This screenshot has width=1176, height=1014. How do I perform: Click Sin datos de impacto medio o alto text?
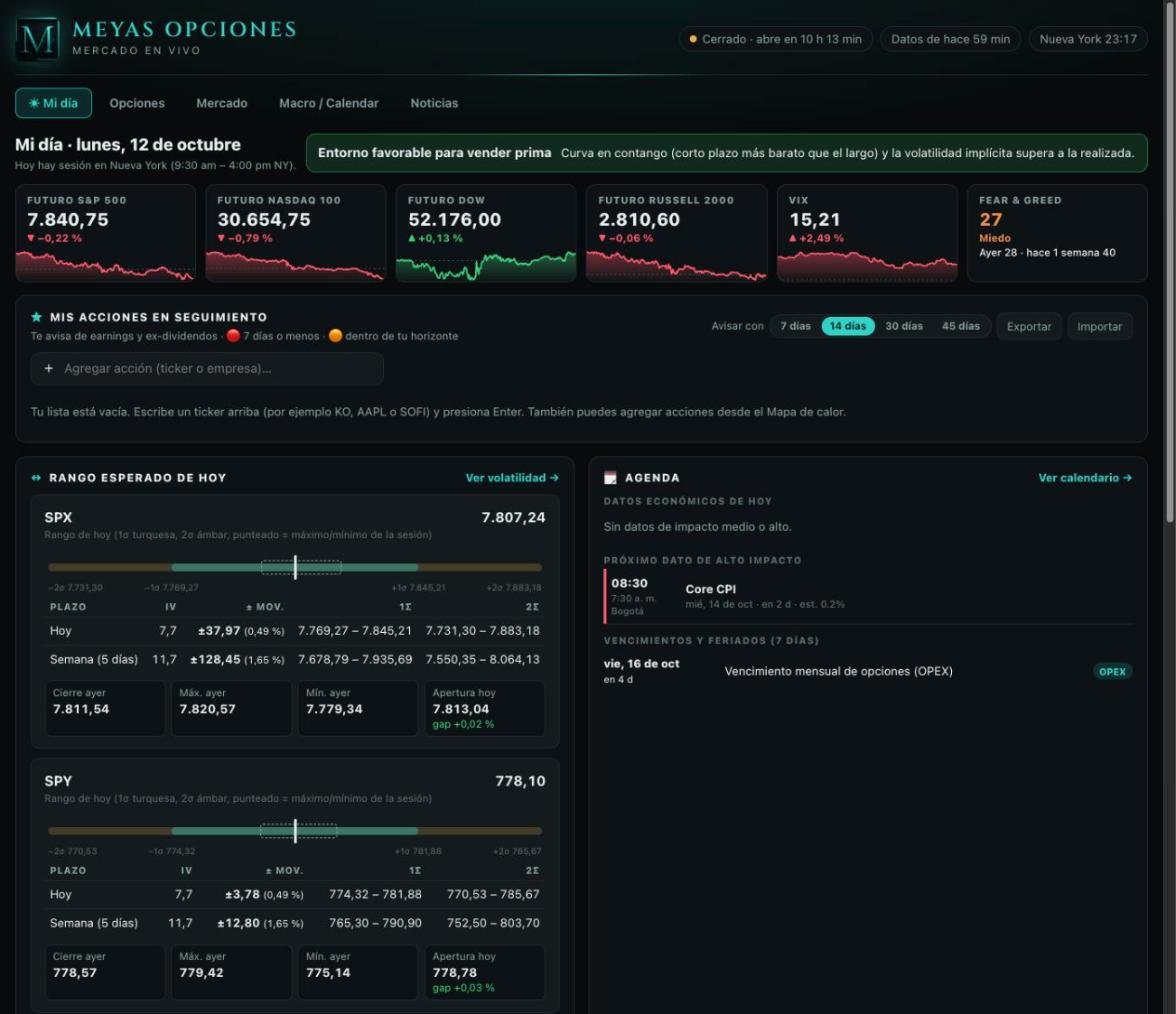pyautogui.click(x=698, y=526)
